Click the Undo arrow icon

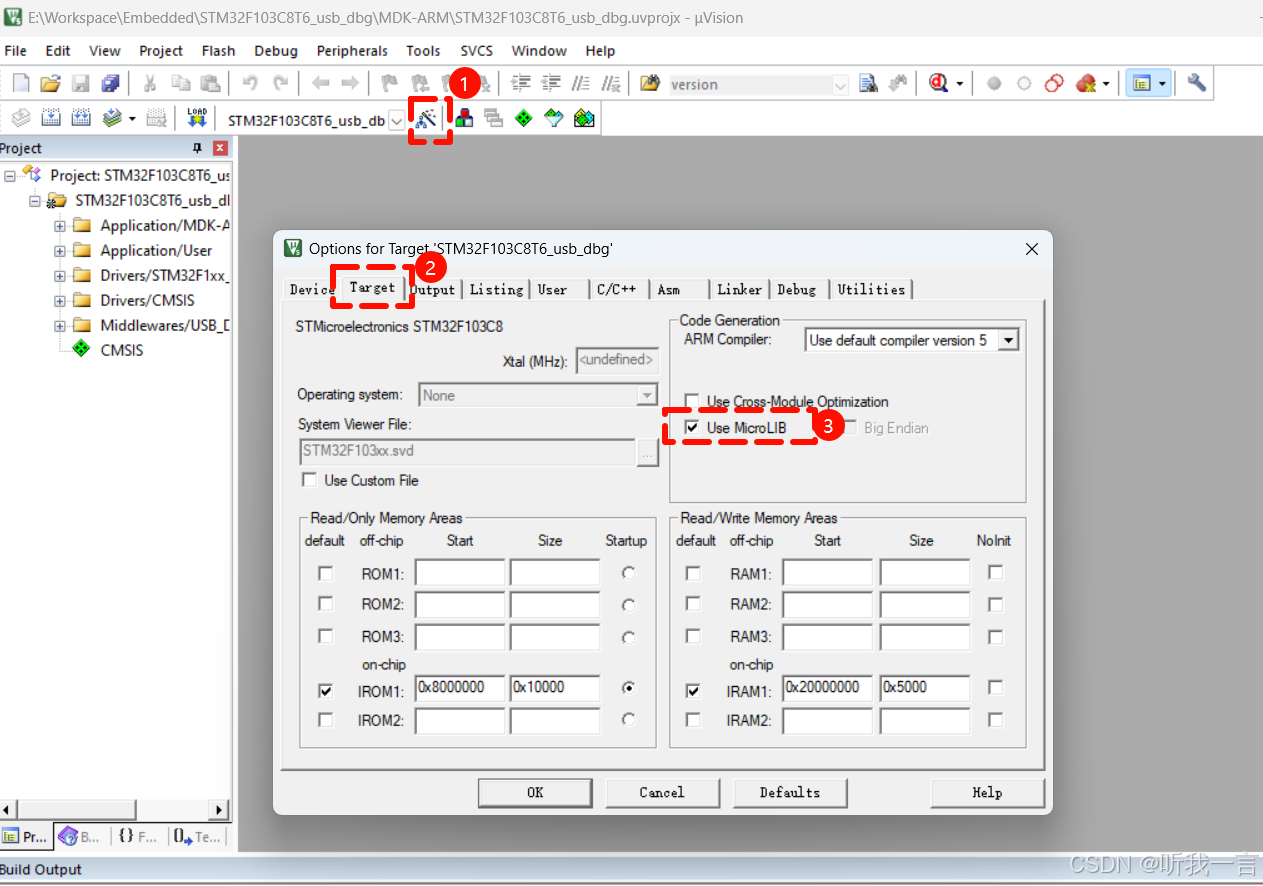coord(251,84)
